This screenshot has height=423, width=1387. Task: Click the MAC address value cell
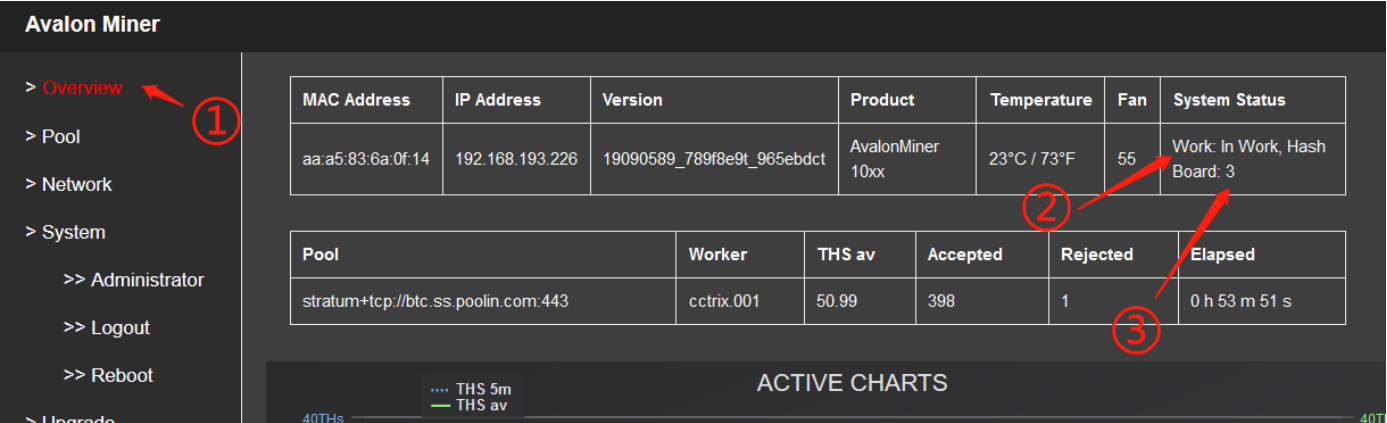[x=366, y=159]
